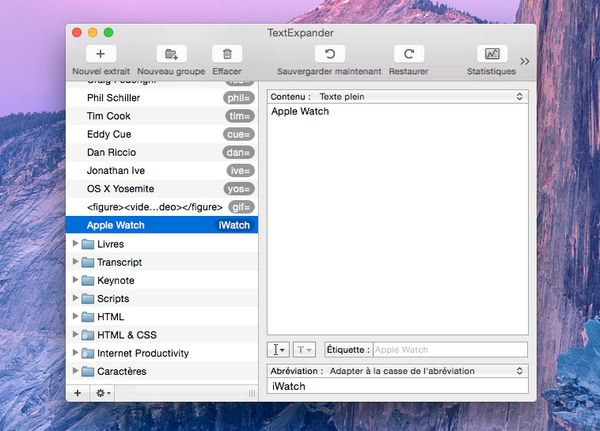Select the Scripts folder icon
600x431 pixels.
click(88, 299)
